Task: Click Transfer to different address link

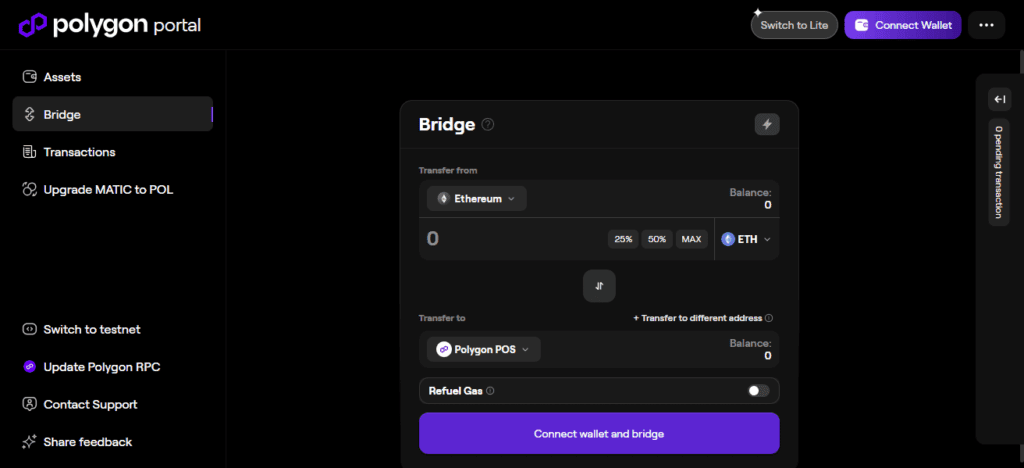Action: [697, 318]
